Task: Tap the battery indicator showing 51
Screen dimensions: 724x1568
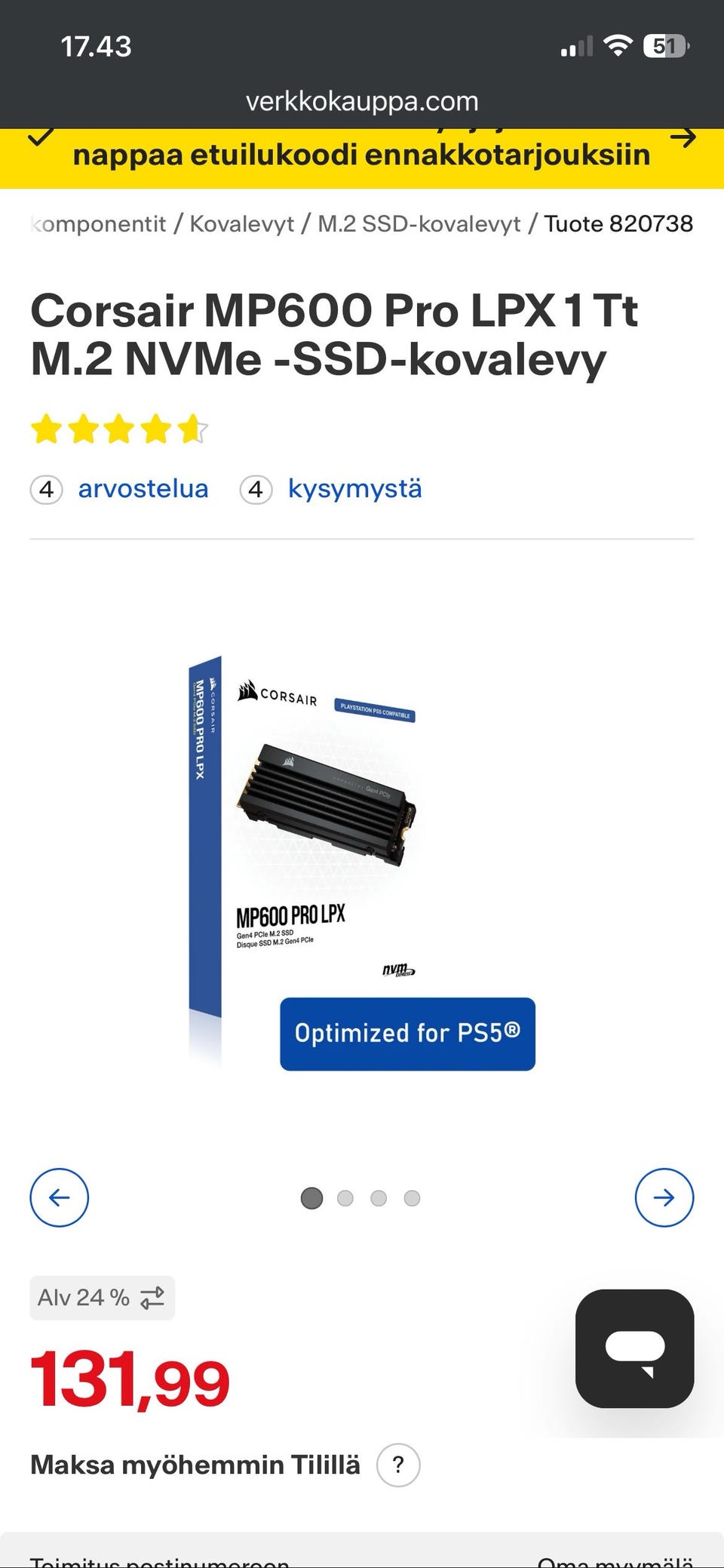Action: pos(667,47)
